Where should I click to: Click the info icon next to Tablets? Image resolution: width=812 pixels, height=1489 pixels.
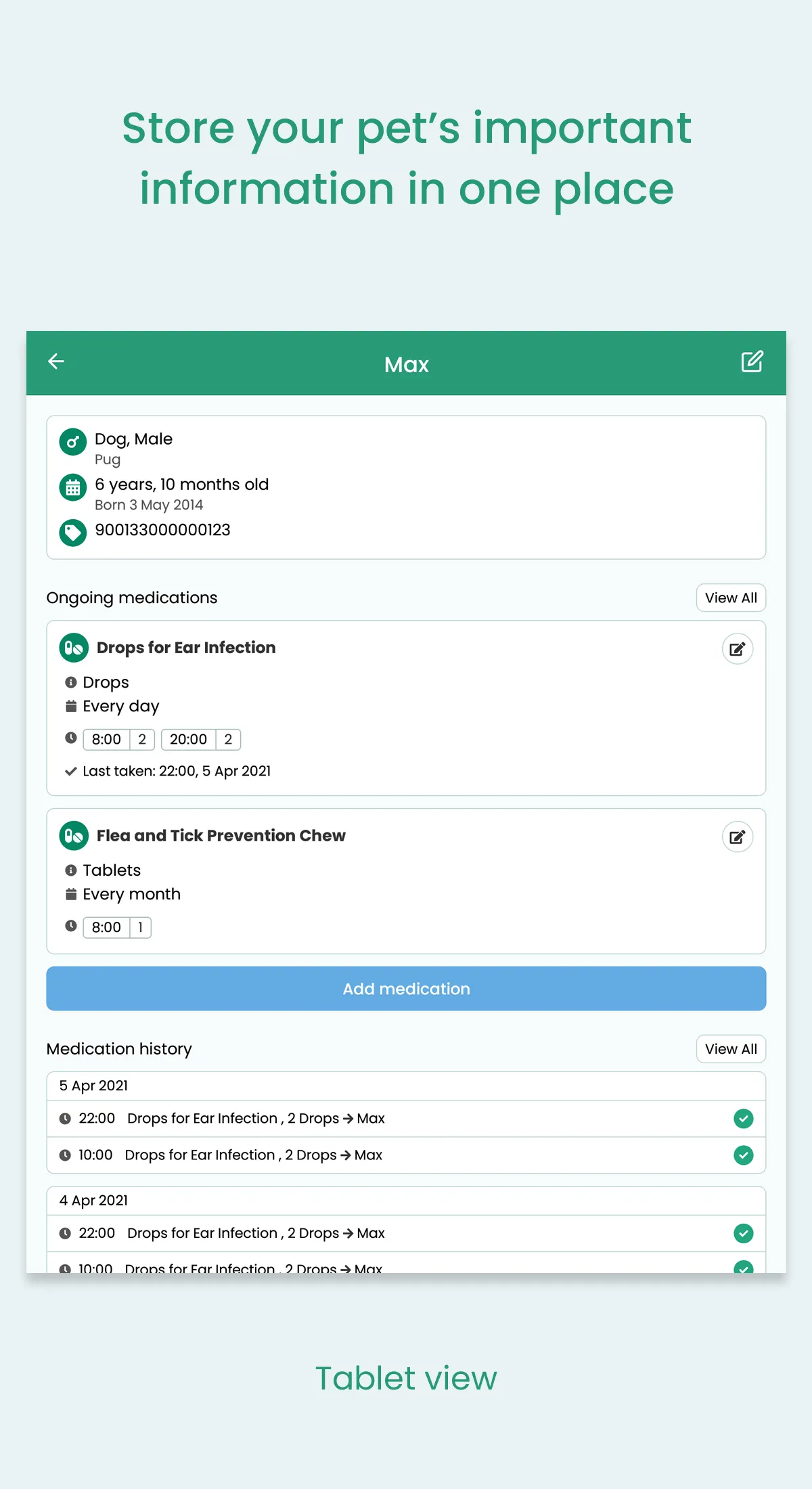[71, 870]
